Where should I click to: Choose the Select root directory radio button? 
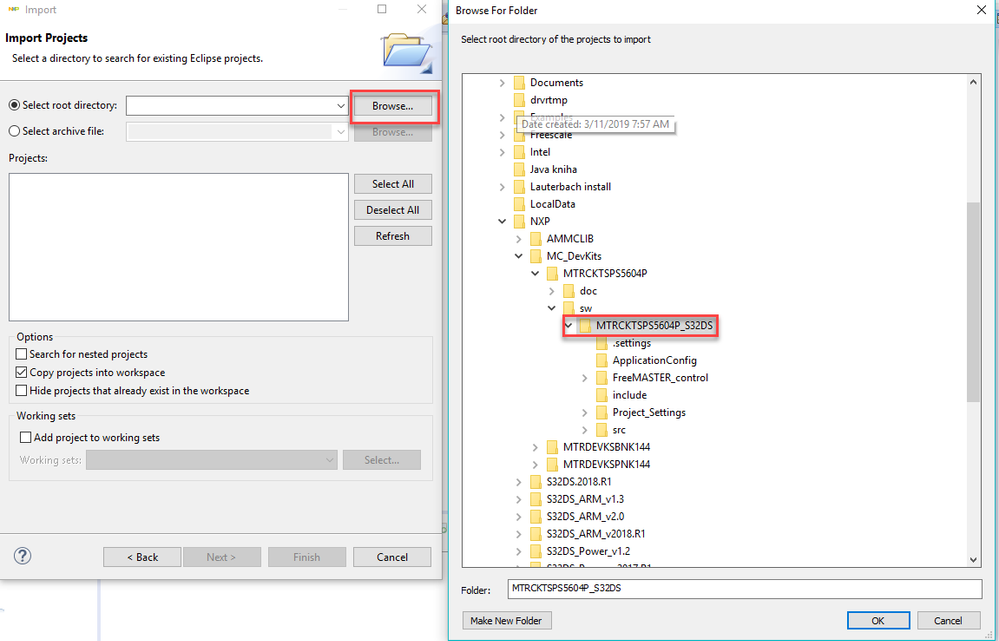click(x=14, y=105)
